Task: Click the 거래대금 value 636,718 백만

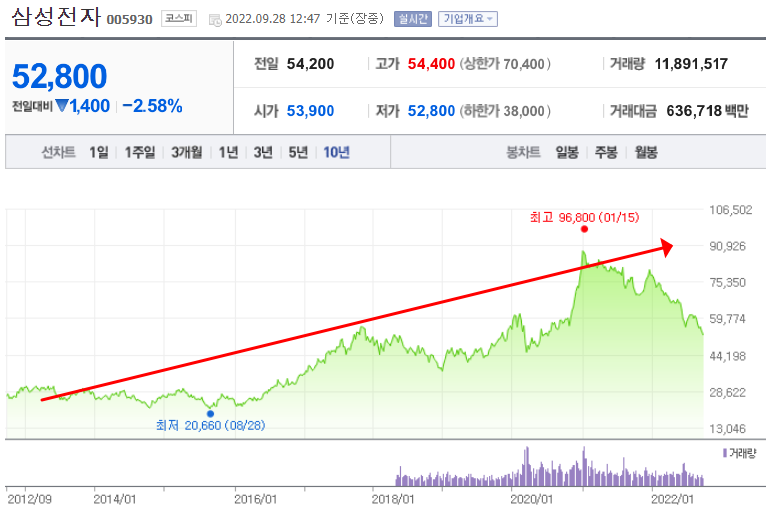Action: click(x=707, y=111)
